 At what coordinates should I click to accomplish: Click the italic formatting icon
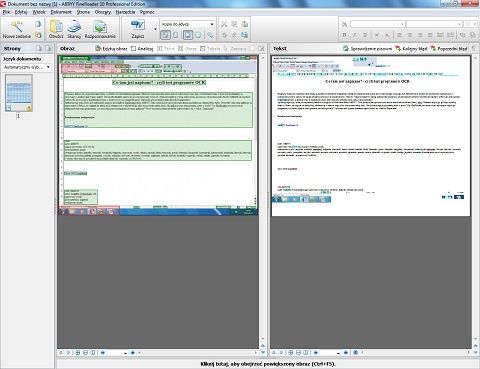(x=354, y=35)
